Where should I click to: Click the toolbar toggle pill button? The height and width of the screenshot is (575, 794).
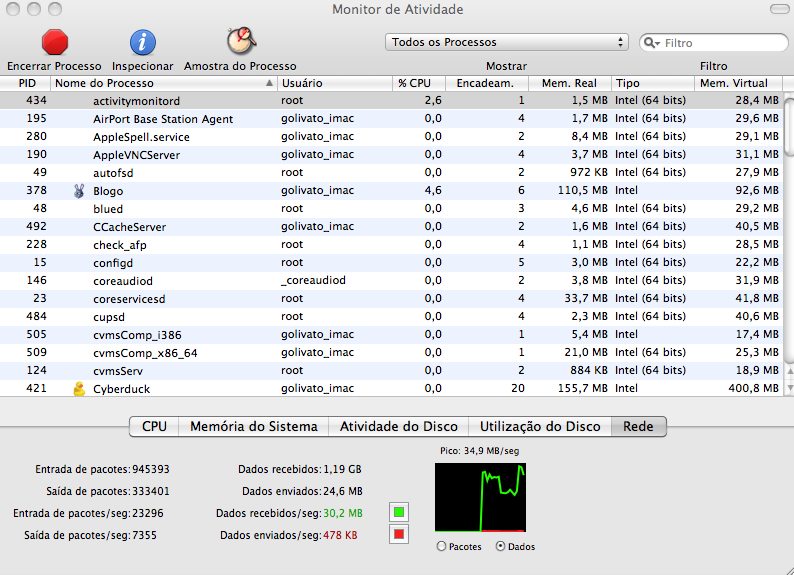(x=781, y=9)
